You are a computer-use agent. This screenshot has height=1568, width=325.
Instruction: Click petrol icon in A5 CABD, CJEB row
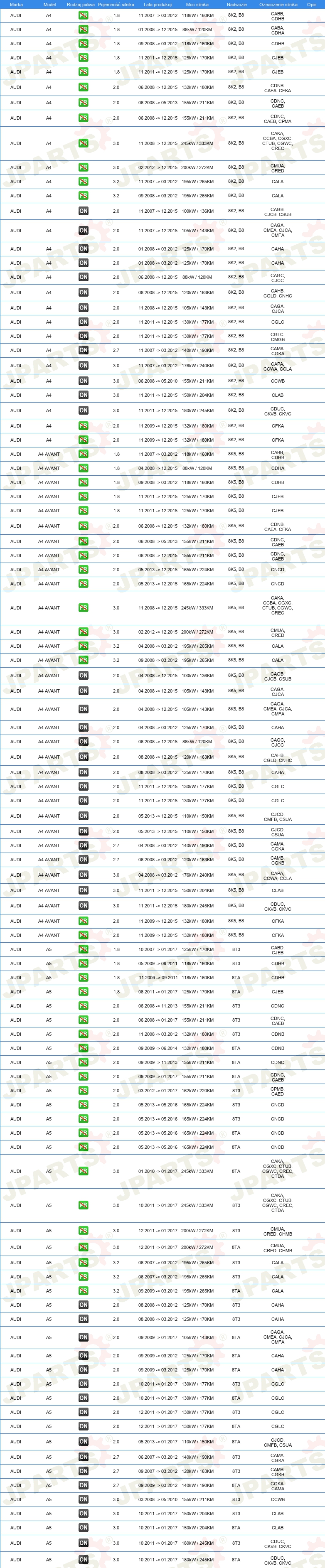(x=84, y=949)
